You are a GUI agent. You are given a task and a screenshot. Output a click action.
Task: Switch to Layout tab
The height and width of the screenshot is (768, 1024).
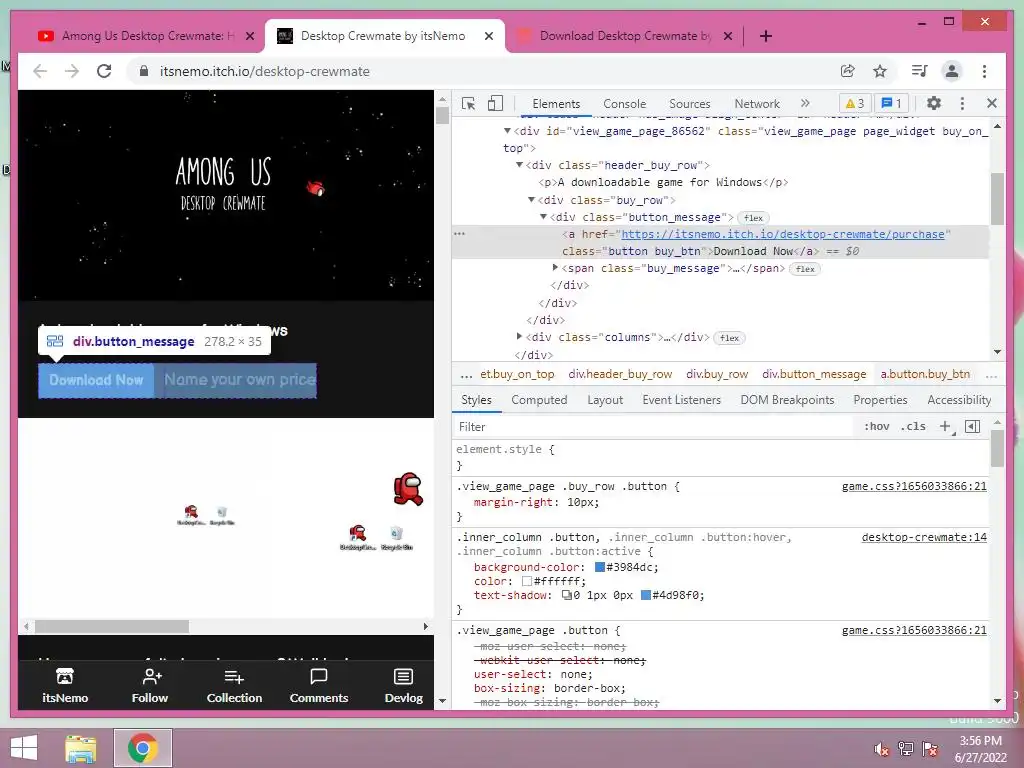coord(605,400)
